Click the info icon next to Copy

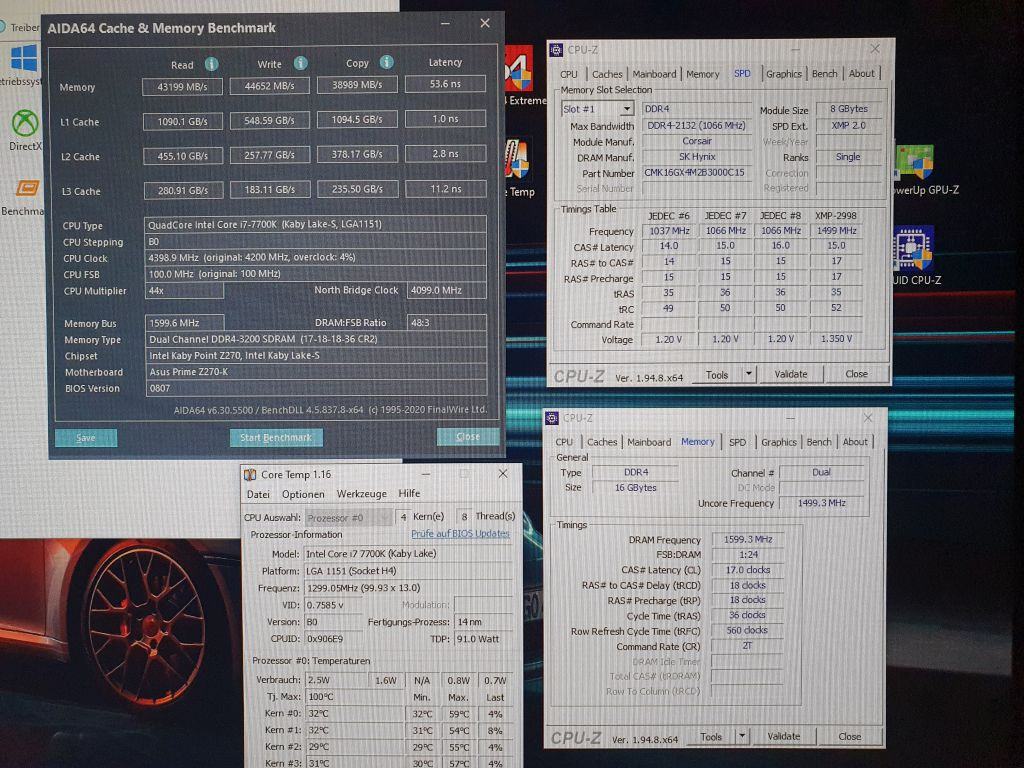pos(387,62)
